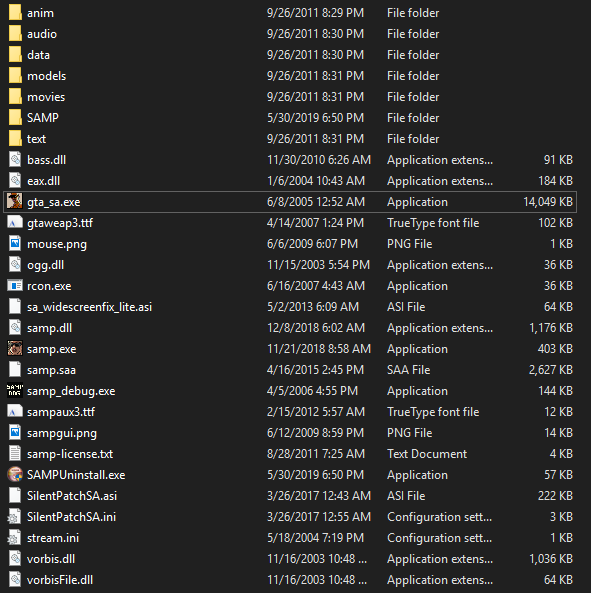
Task: Click the date 5/18/2004 7:19 PM
Action: coord(315,538)
